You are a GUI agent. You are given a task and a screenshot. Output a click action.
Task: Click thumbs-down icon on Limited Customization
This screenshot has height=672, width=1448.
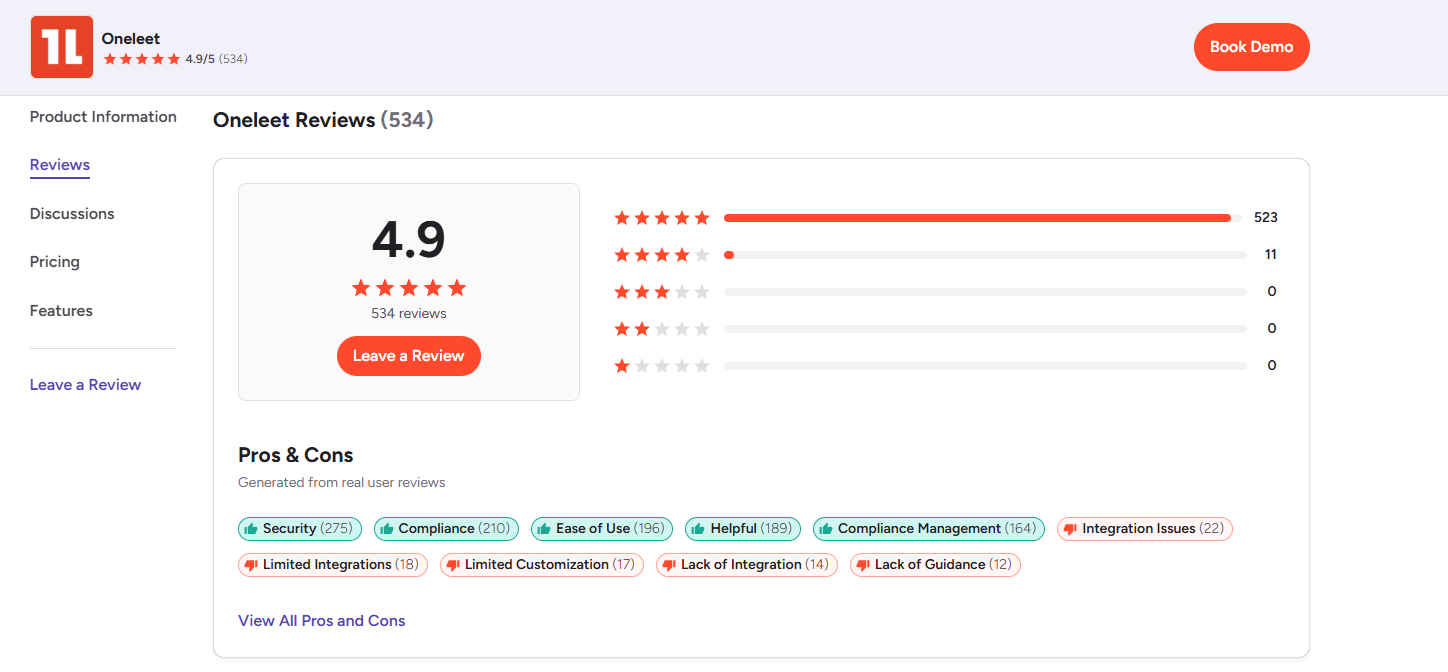point(453,565)
